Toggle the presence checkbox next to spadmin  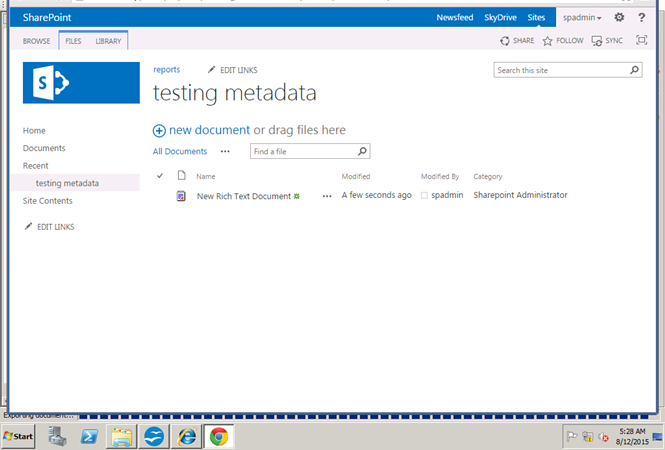(424, 196)
